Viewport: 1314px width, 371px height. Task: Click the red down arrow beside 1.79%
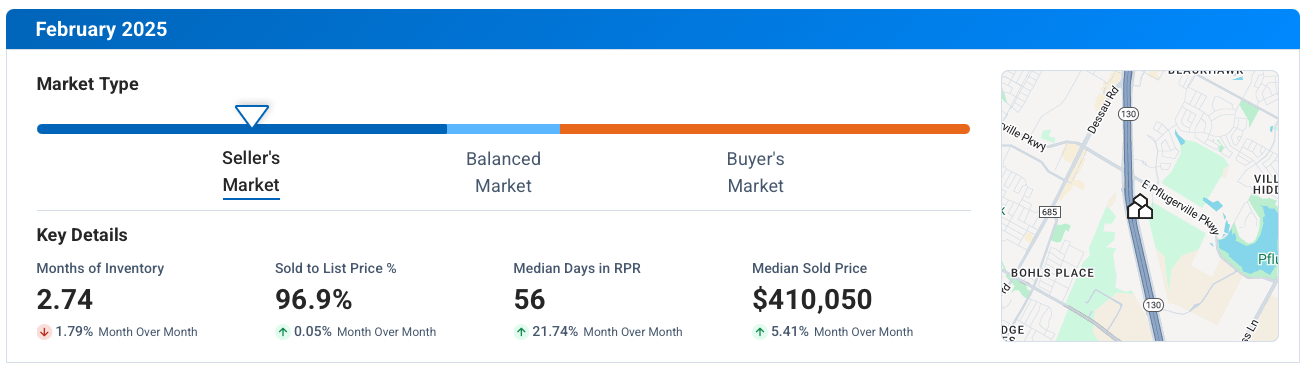pos(44,332)
